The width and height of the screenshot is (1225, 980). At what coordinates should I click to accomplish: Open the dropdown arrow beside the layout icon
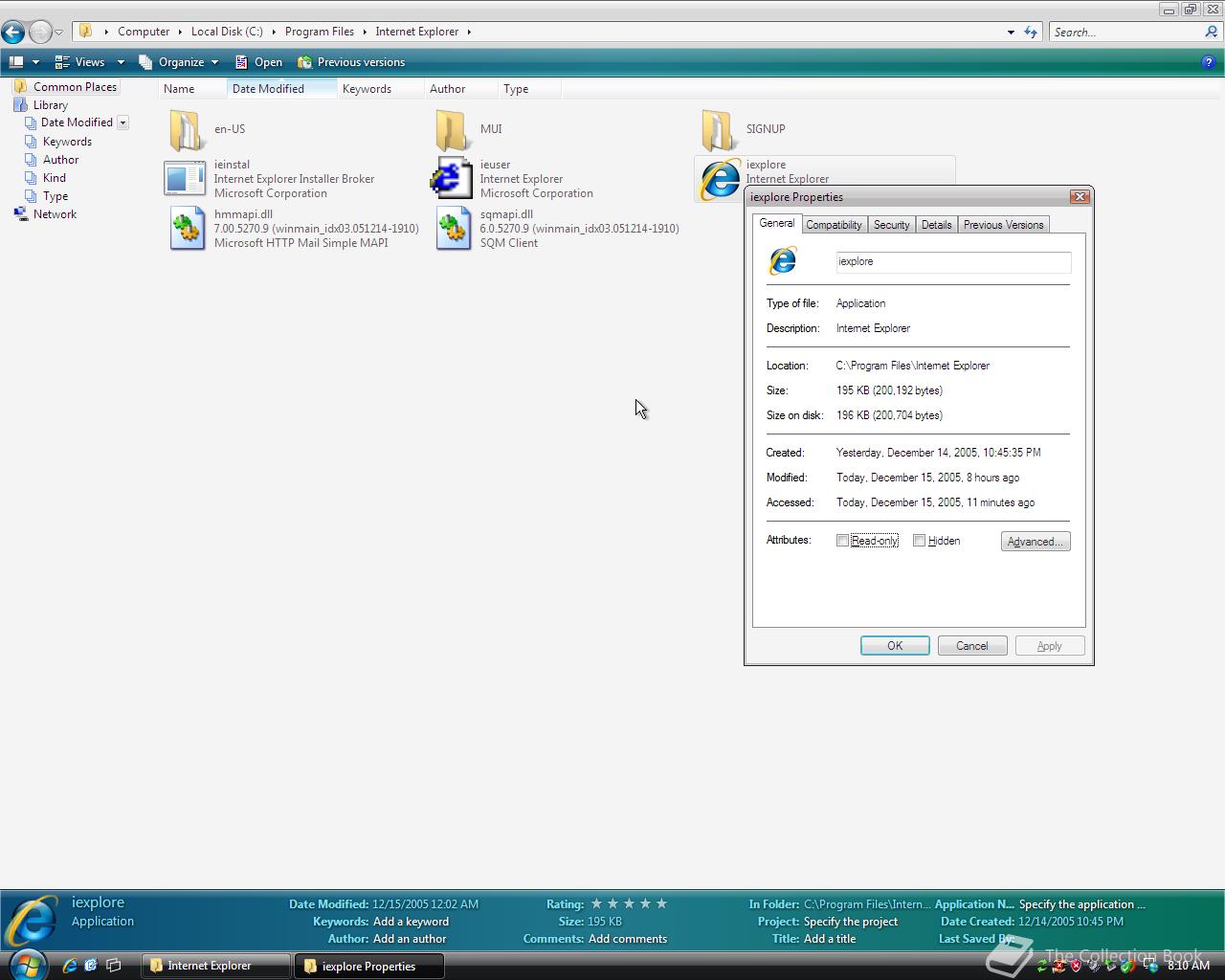tap(35, 62)
